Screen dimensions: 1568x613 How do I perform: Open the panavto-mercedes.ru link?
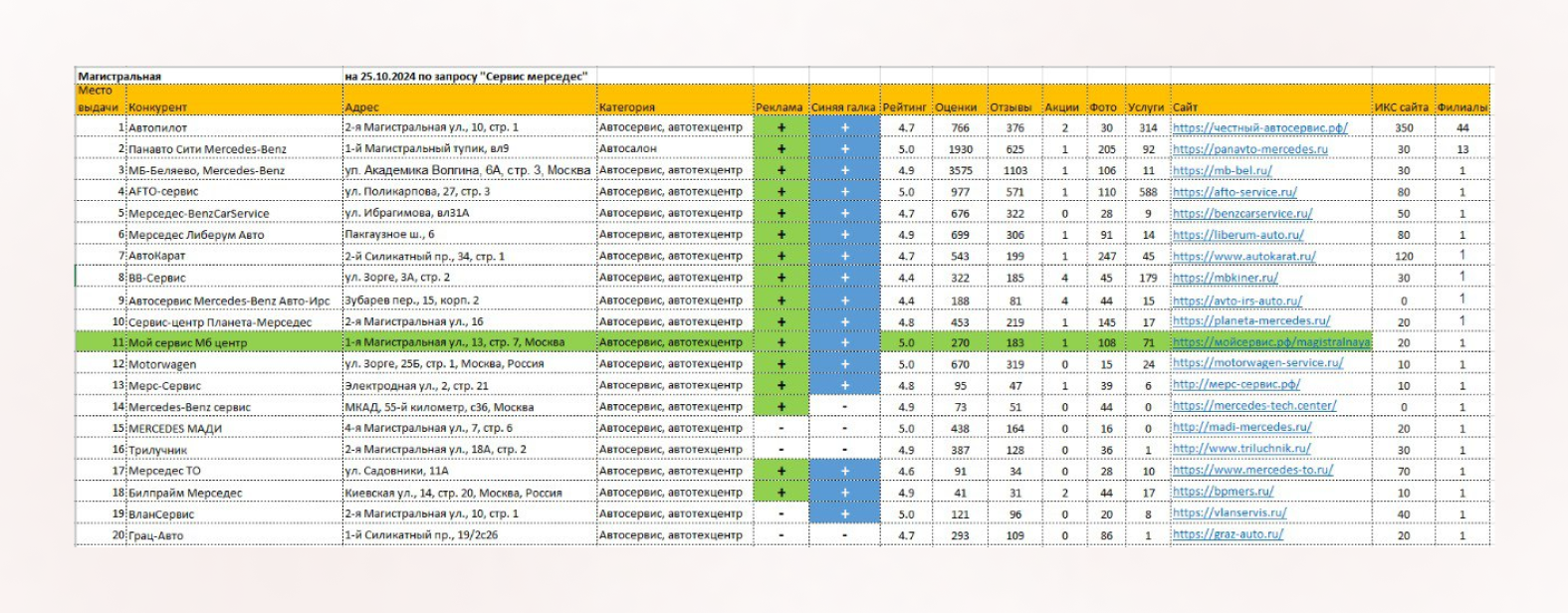click(1249, 149)
